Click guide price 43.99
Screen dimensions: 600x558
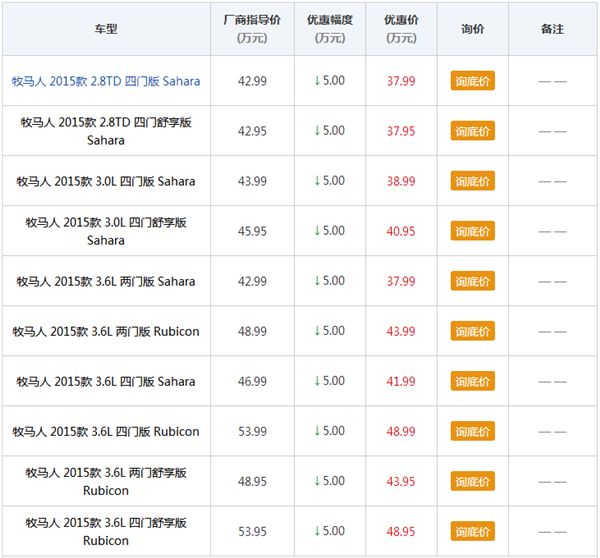(252, 181)
